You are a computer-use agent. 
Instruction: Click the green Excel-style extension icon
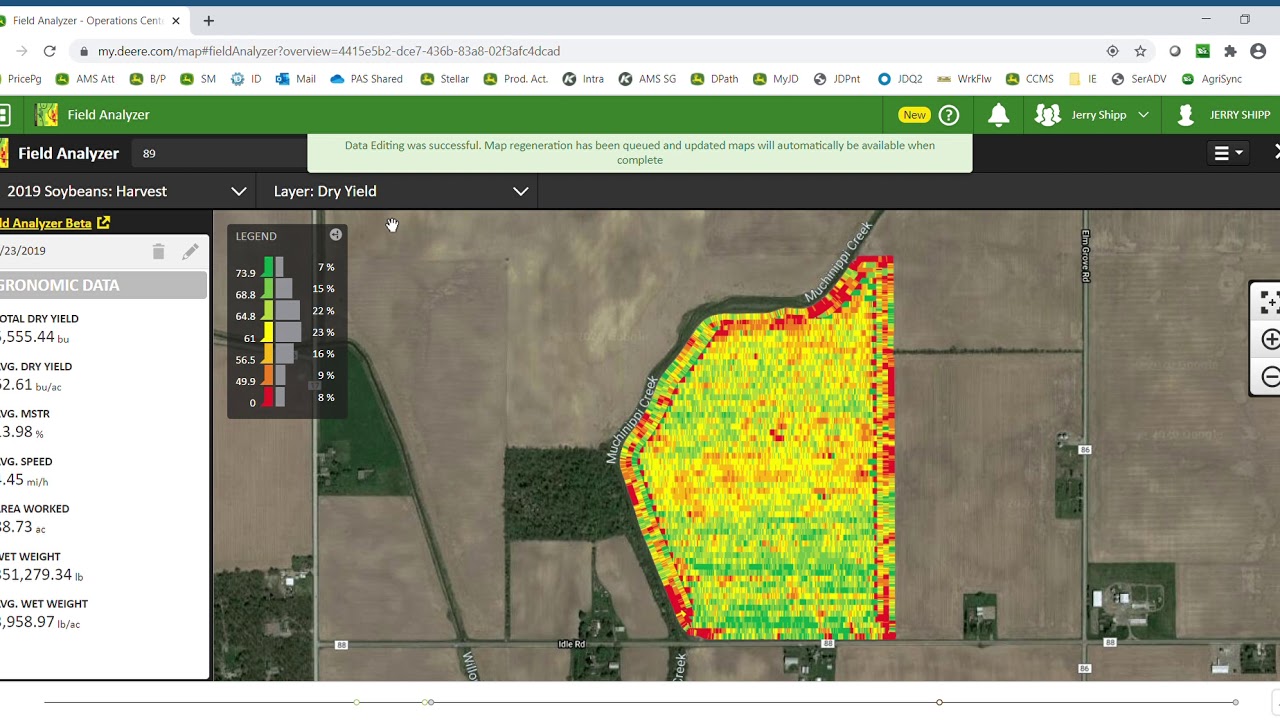[x=1202, y=51]
